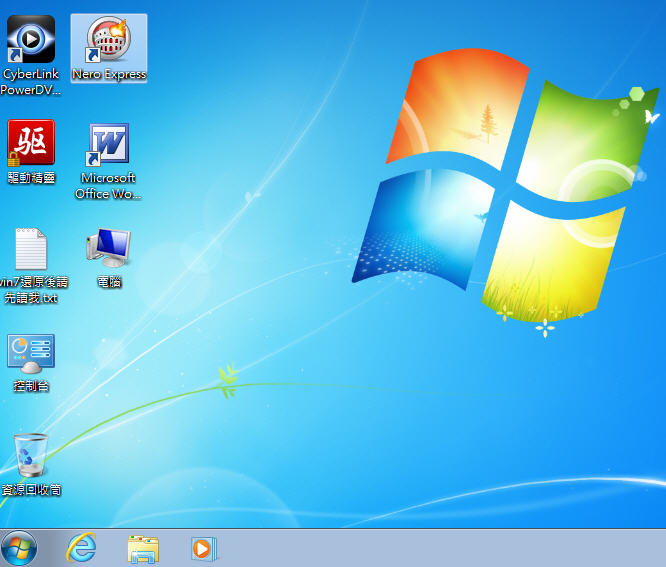Open Windows Explorer folder icon on taskbar
Viewport: 666px width, 567px height.
[x=143, y=549]
